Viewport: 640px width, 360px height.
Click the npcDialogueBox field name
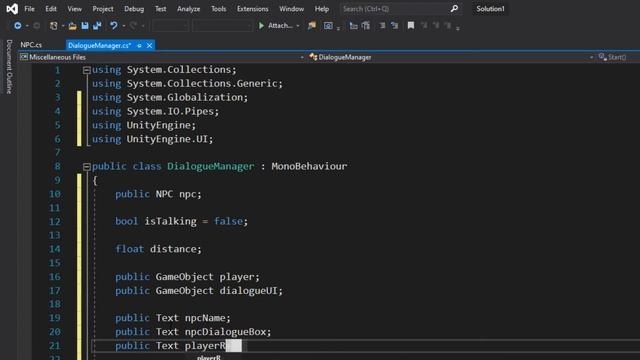pos(225,332)
